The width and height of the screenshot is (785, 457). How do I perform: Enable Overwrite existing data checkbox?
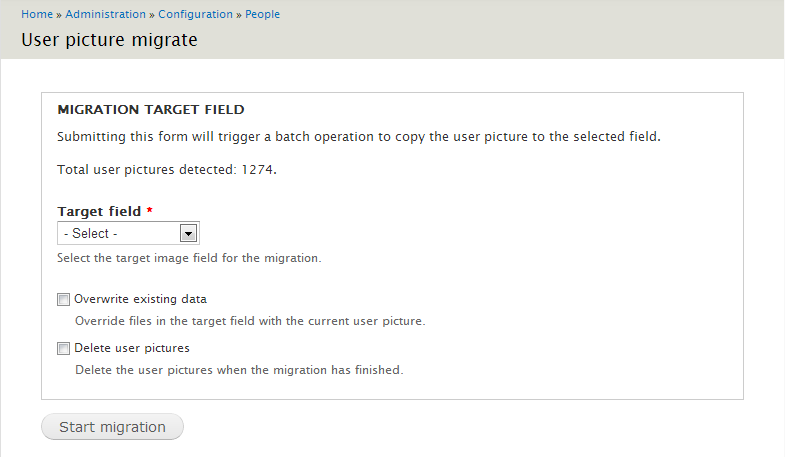(x=63, y=299)
